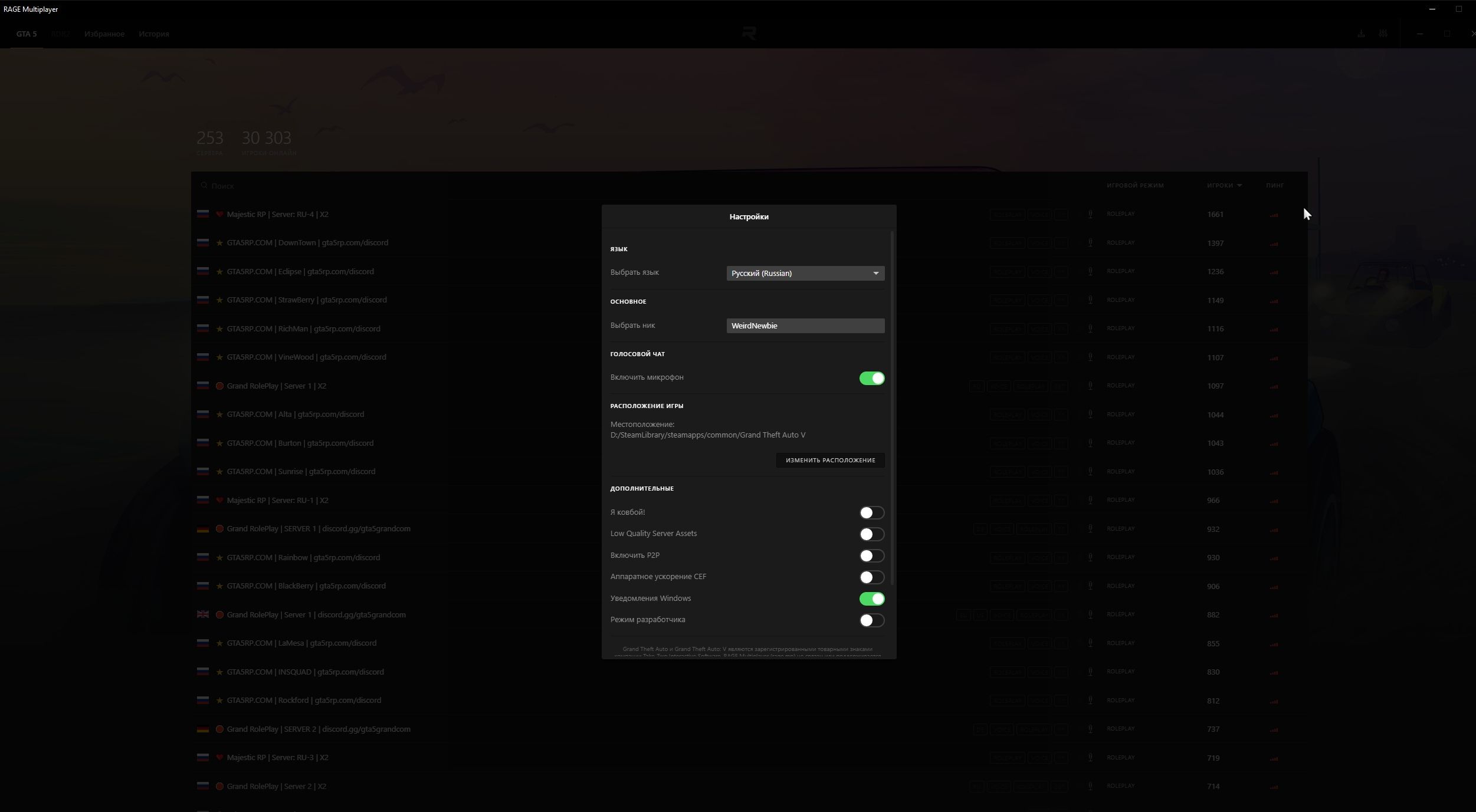The image size is (1476, 812).
Task: Enable the 'Включить P2P' switch
Action: [871, 555]
